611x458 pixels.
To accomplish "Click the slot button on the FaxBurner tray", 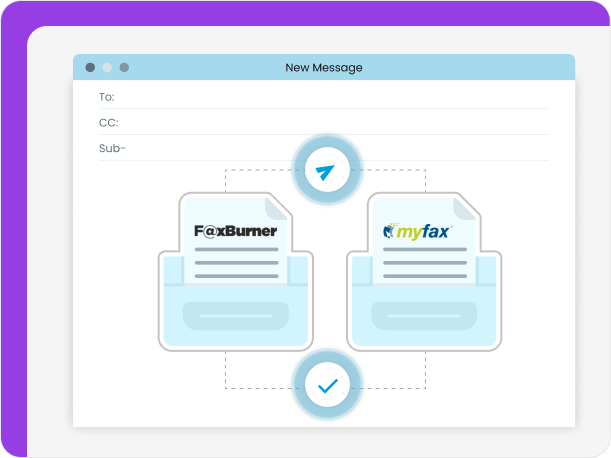I will click(236, 316).
